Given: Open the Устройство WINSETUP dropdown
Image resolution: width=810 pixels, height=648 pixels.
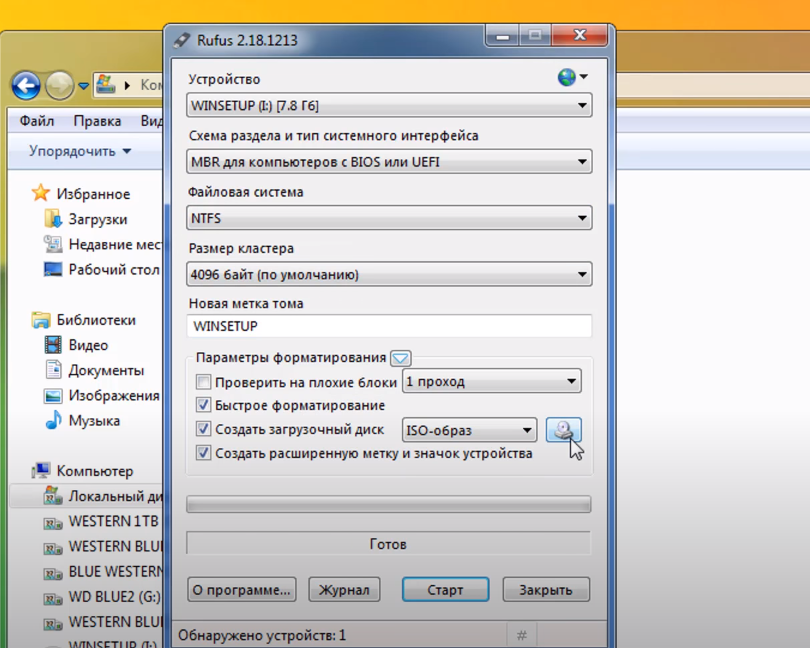Looking at the screenshot, I should (x=389, y=105).
